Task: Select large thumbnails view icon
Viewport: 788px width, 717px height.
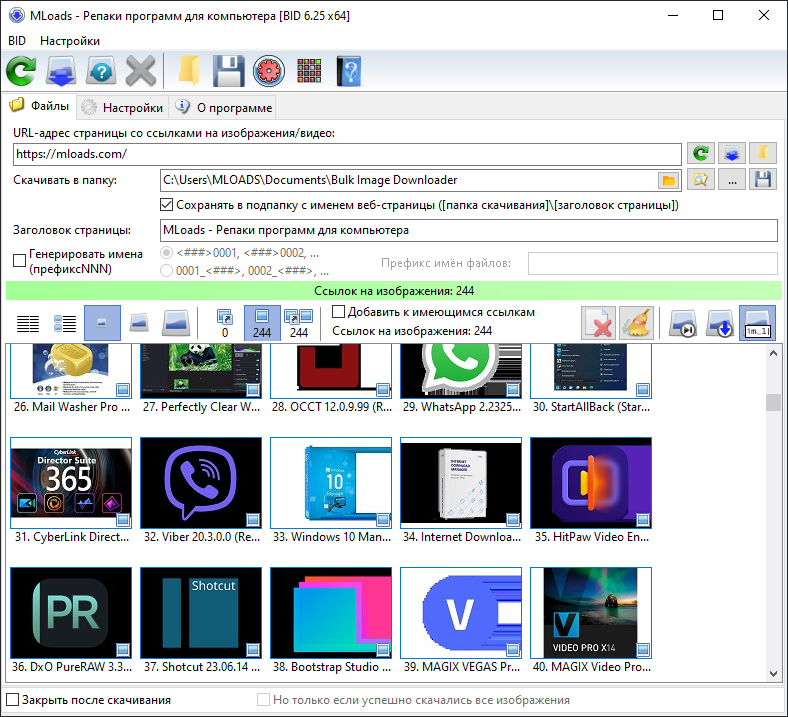Action: tap(176, 323)
